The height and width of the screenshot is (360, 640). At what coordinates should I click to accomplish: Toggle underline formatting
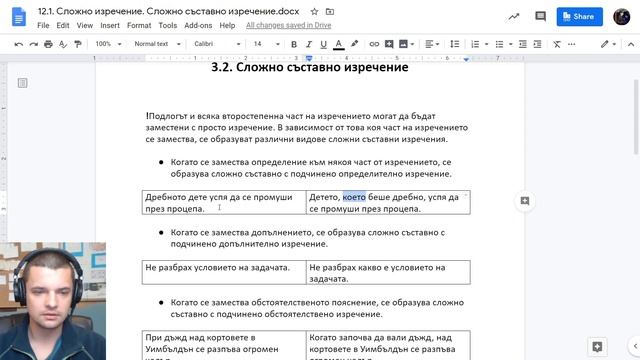point(323,44)
